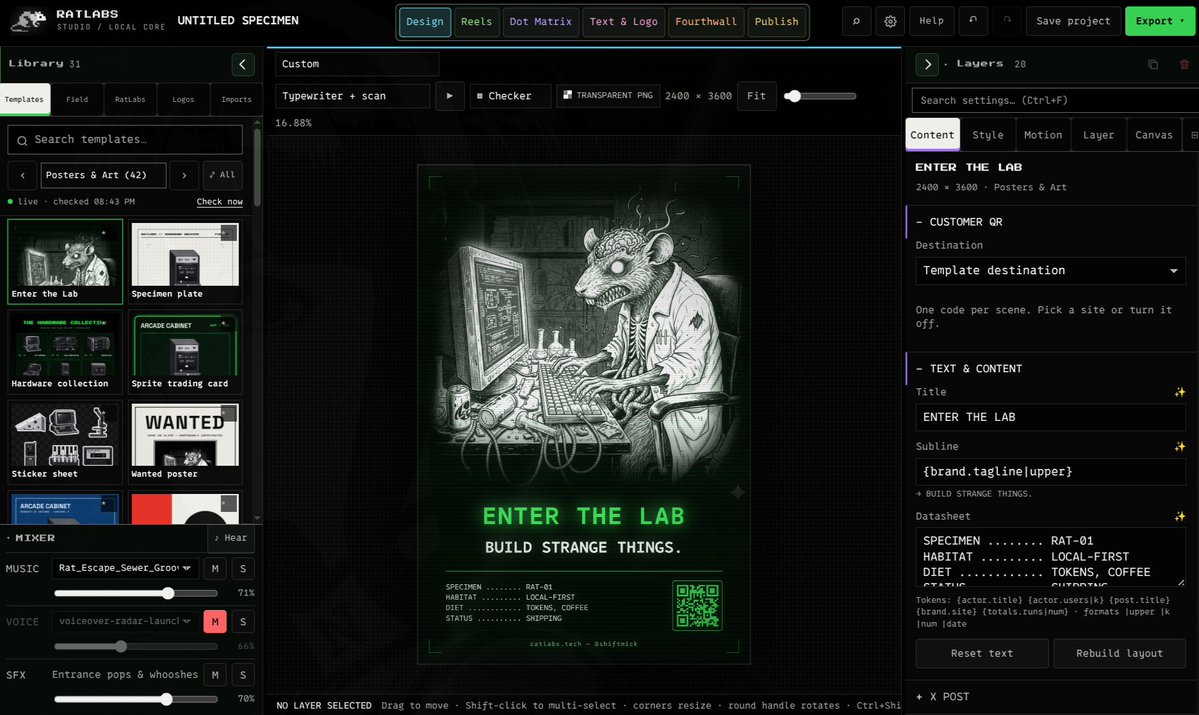Solo the MUSIC track
Image resolution: width=1199 pixels, height=715 pixels.
[x=243, y=568]
